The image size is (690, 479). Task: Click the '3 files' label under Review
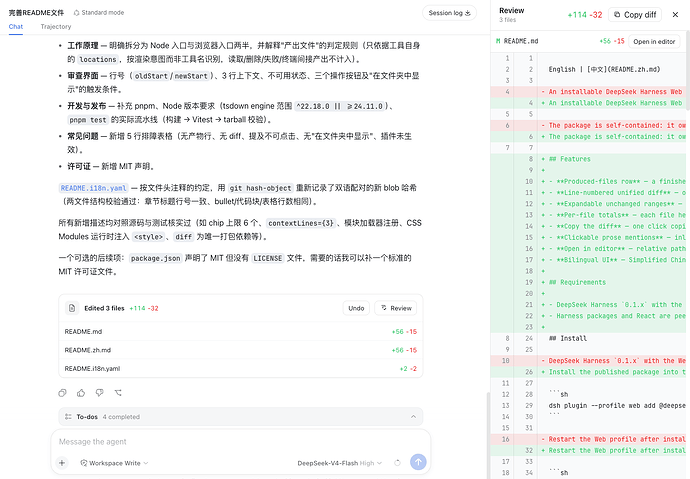pyautogui.click(x=507, y=20)
